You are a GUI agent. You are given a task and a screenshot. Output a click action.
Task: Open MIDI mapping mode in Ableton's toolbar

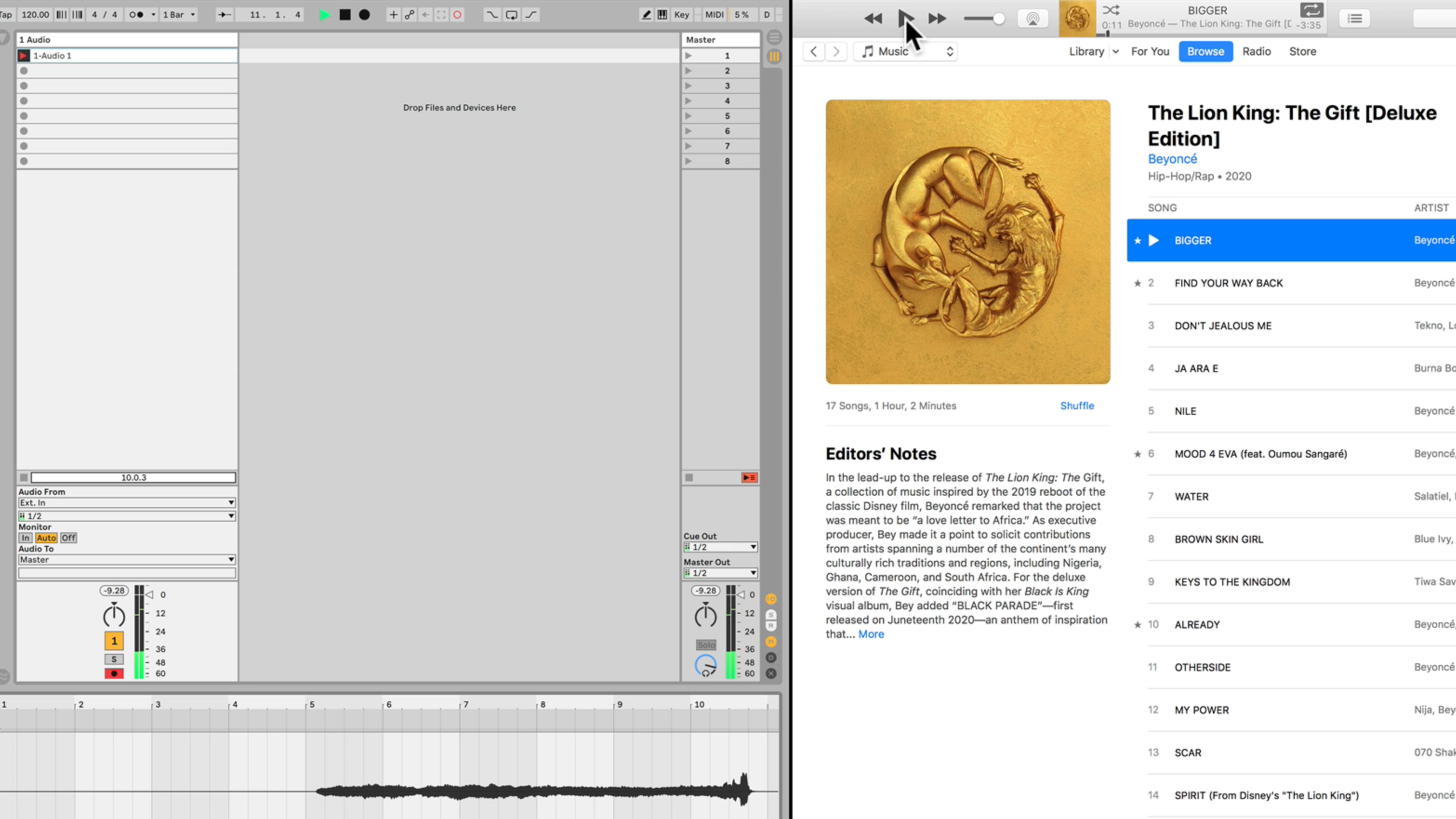coord(714,15)
